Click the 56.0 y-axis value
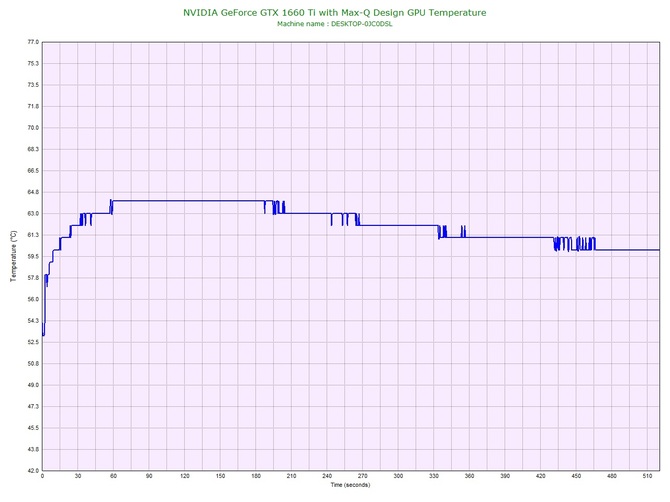The image size is (670, 502). pos(33,299)
